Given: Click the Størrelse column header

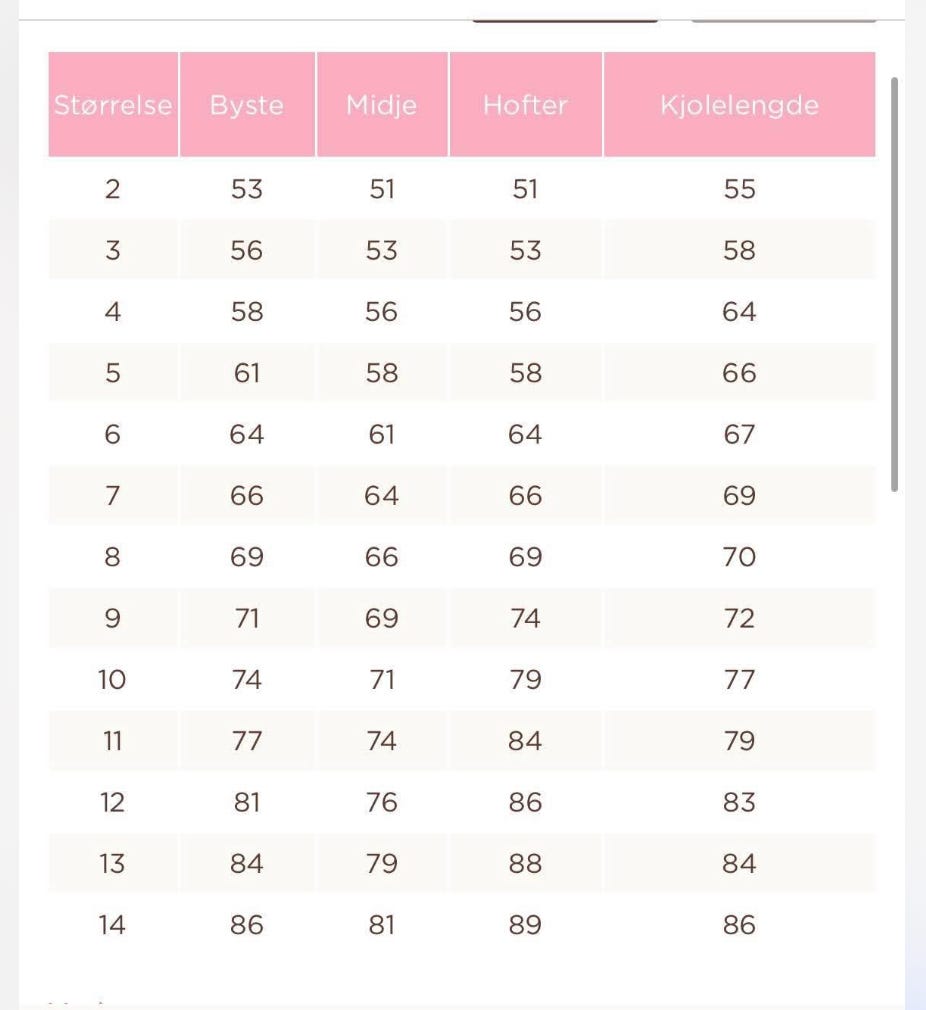Looking at the screenshot, I should (113, 104).
